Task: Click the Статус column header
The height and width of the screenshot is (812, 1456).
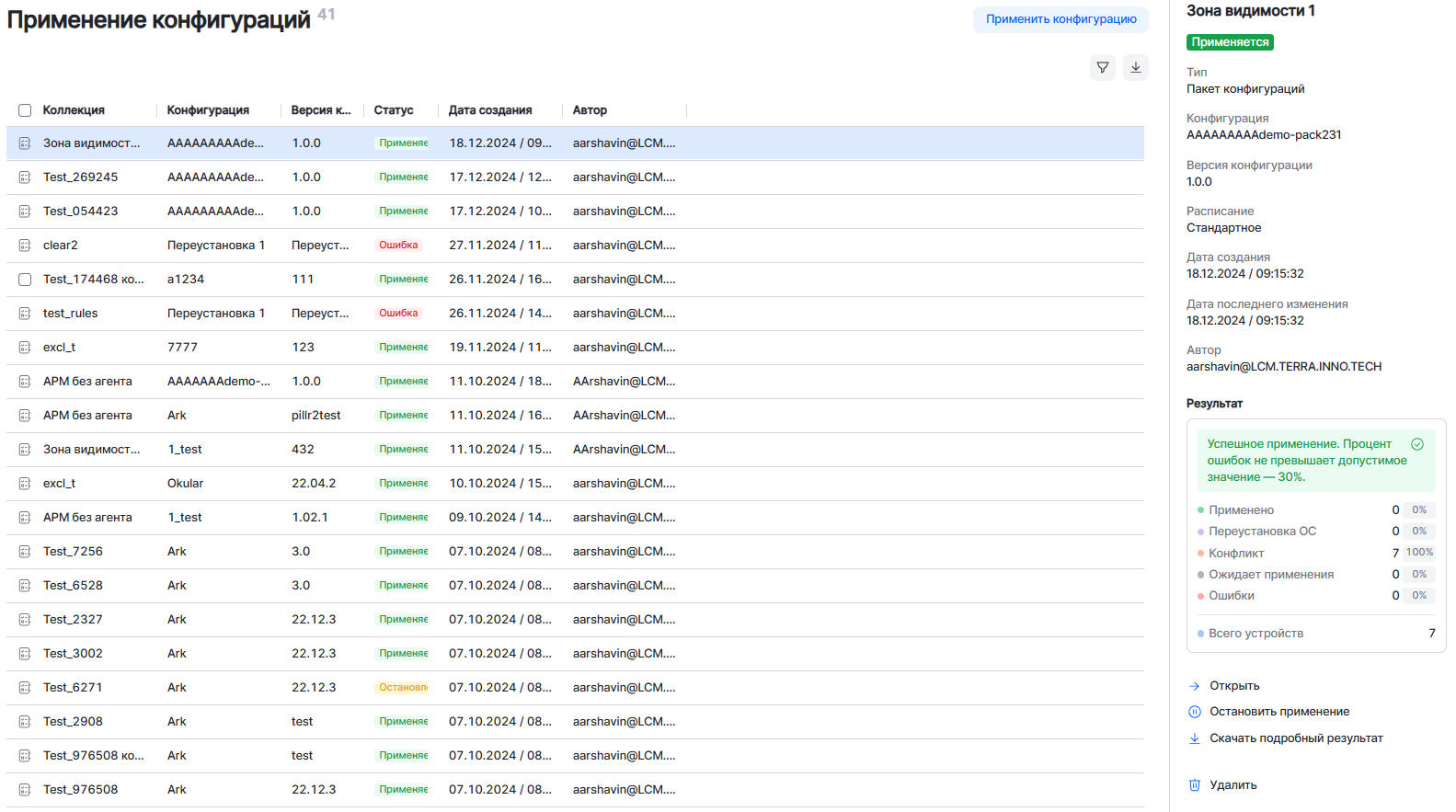Action: pos(393,110)
